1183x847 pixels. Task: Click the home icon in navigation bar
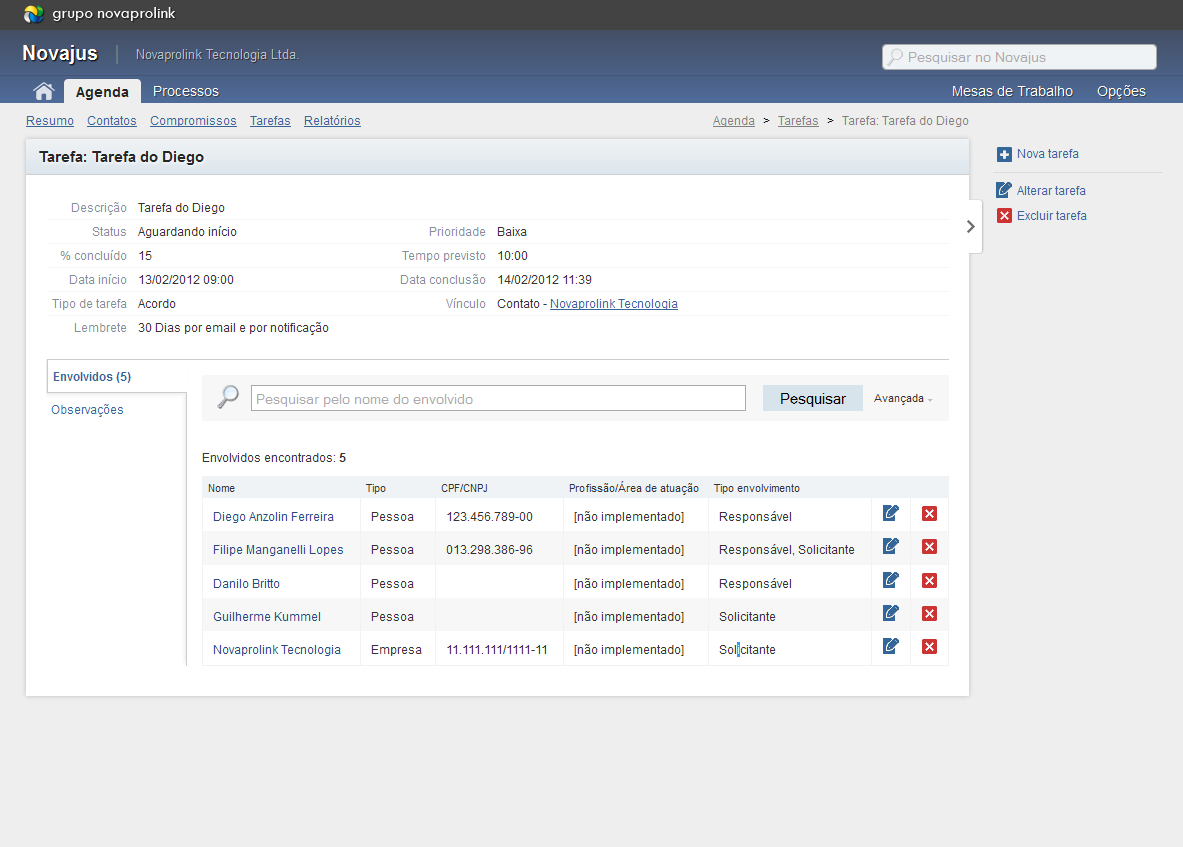coord(43,91)
